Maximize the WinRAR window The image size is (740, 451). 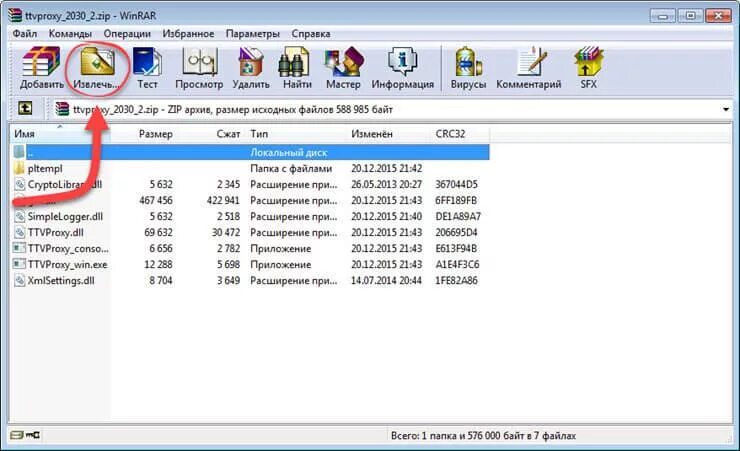click(690, 16)
